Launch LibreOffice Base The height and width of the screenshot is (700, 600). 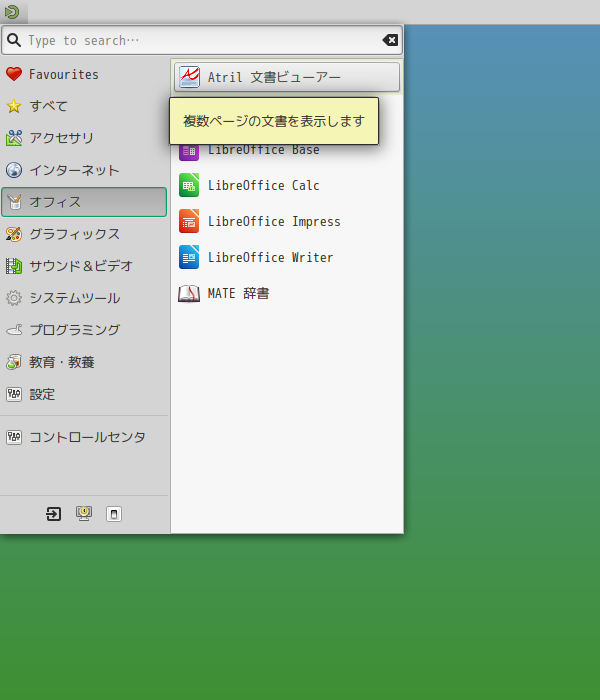pyautogui.click(x=287, y=150)
